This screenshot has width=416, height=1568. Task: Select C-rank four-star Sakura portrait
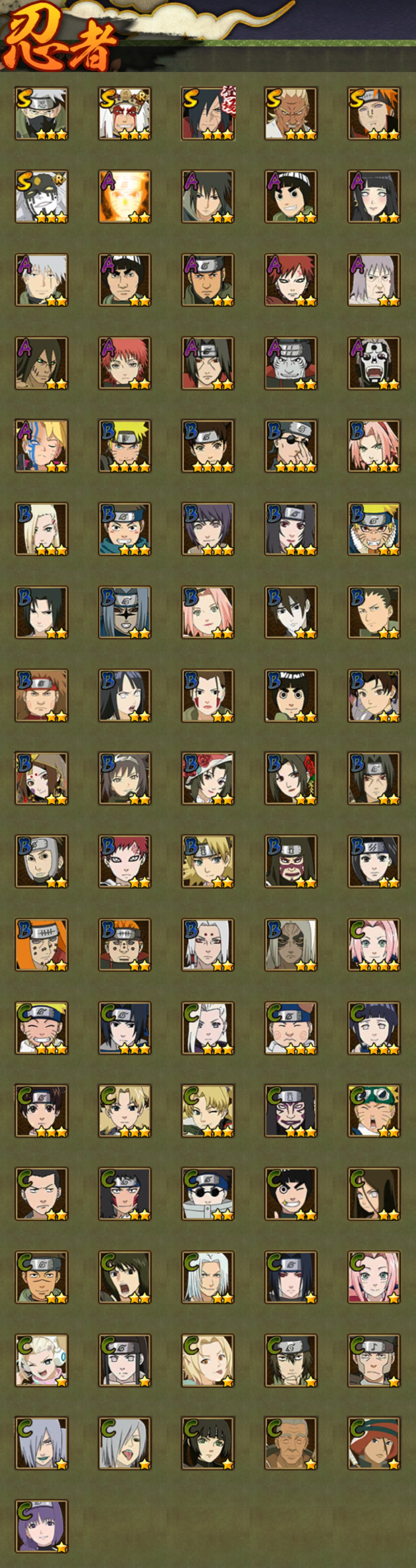click(374, 945)
